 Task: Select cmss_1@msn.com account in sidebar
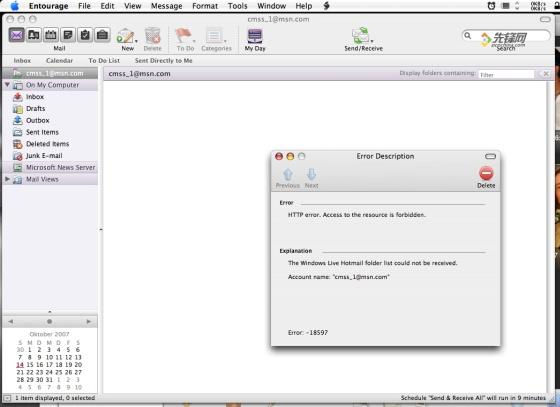click(50, 73)
